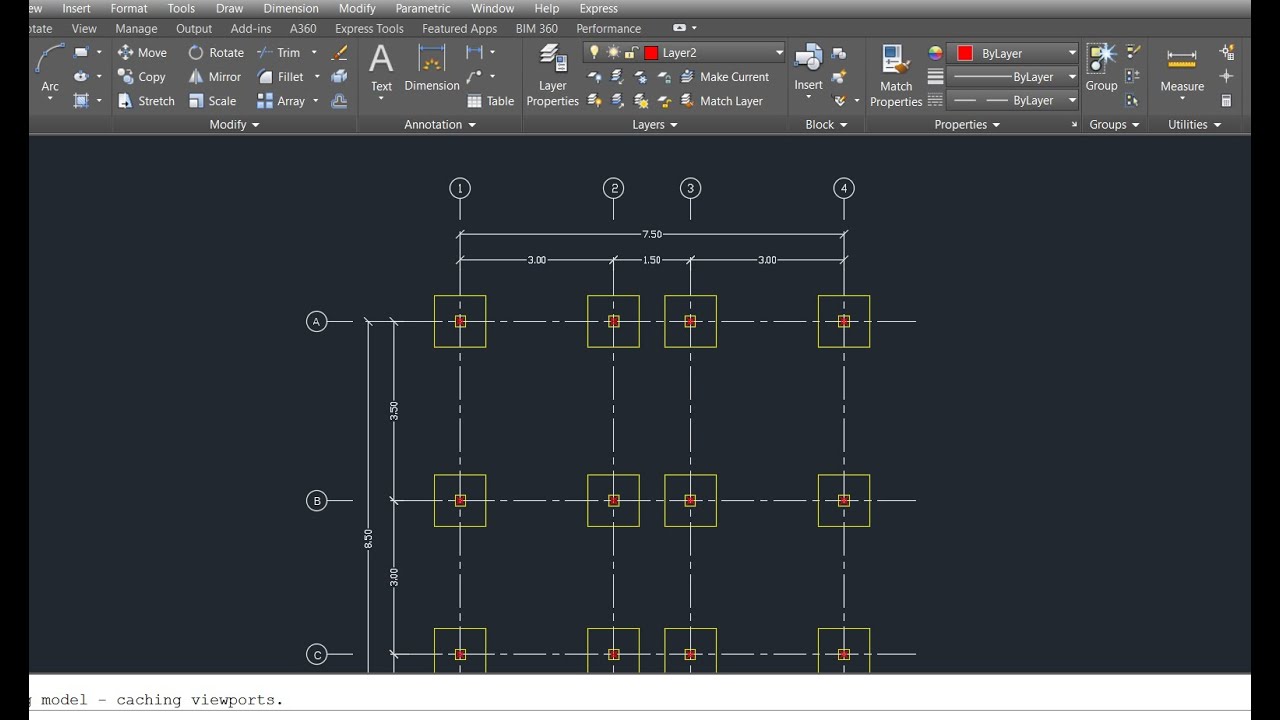Click the Performance ribbon tab
Image resolution: width=1280 pixels, height=720 pixels.
pos(609,29)
